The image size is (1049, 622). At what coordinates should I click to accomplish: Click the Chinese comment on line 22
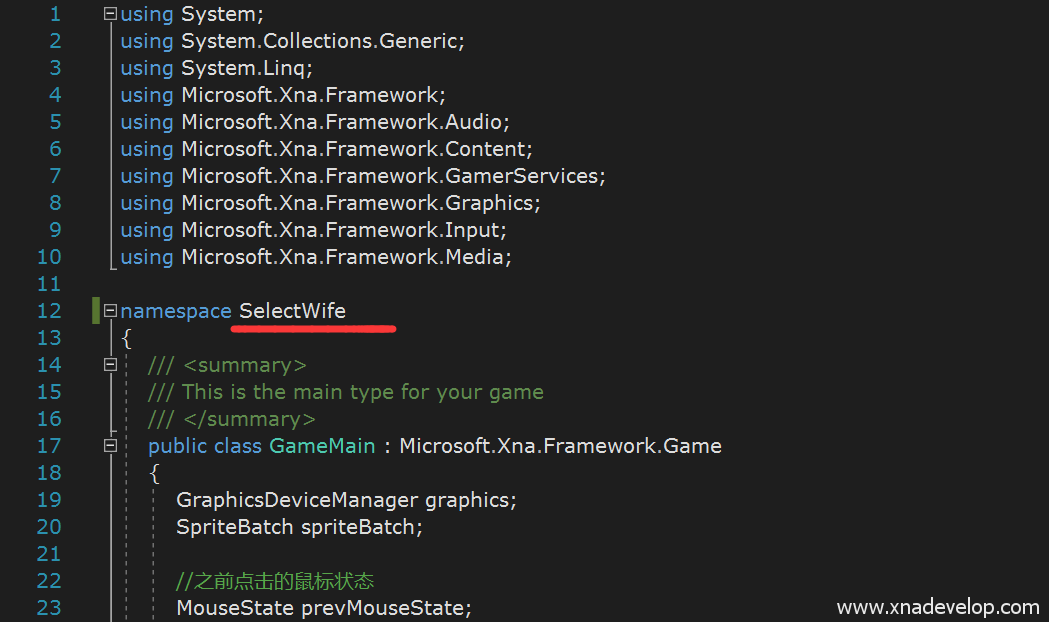[275, 581]
